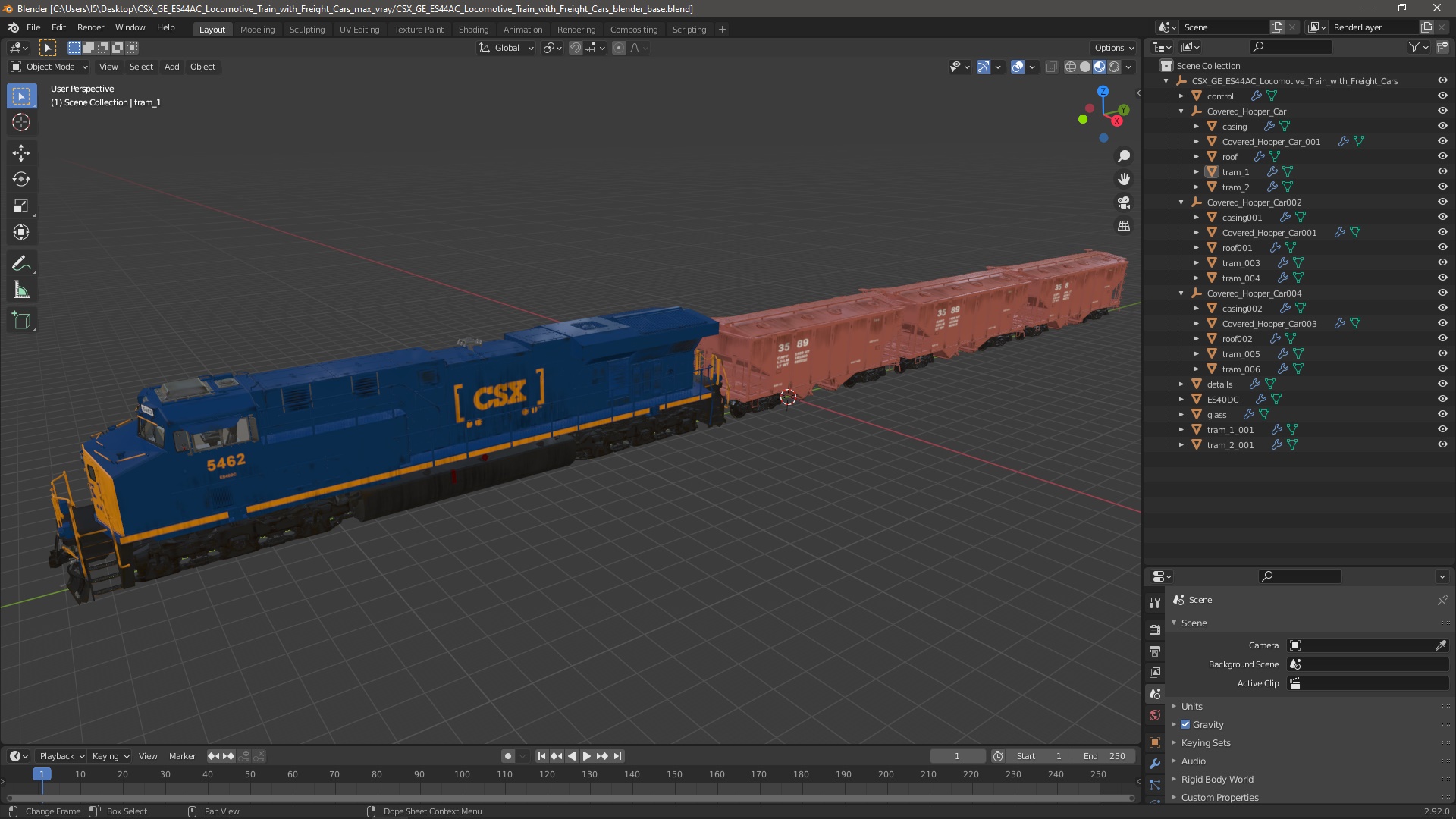Select the Move tool
Image resolution: width=1456 pixels, height=819 pixels.
click(x=21, y=153)
